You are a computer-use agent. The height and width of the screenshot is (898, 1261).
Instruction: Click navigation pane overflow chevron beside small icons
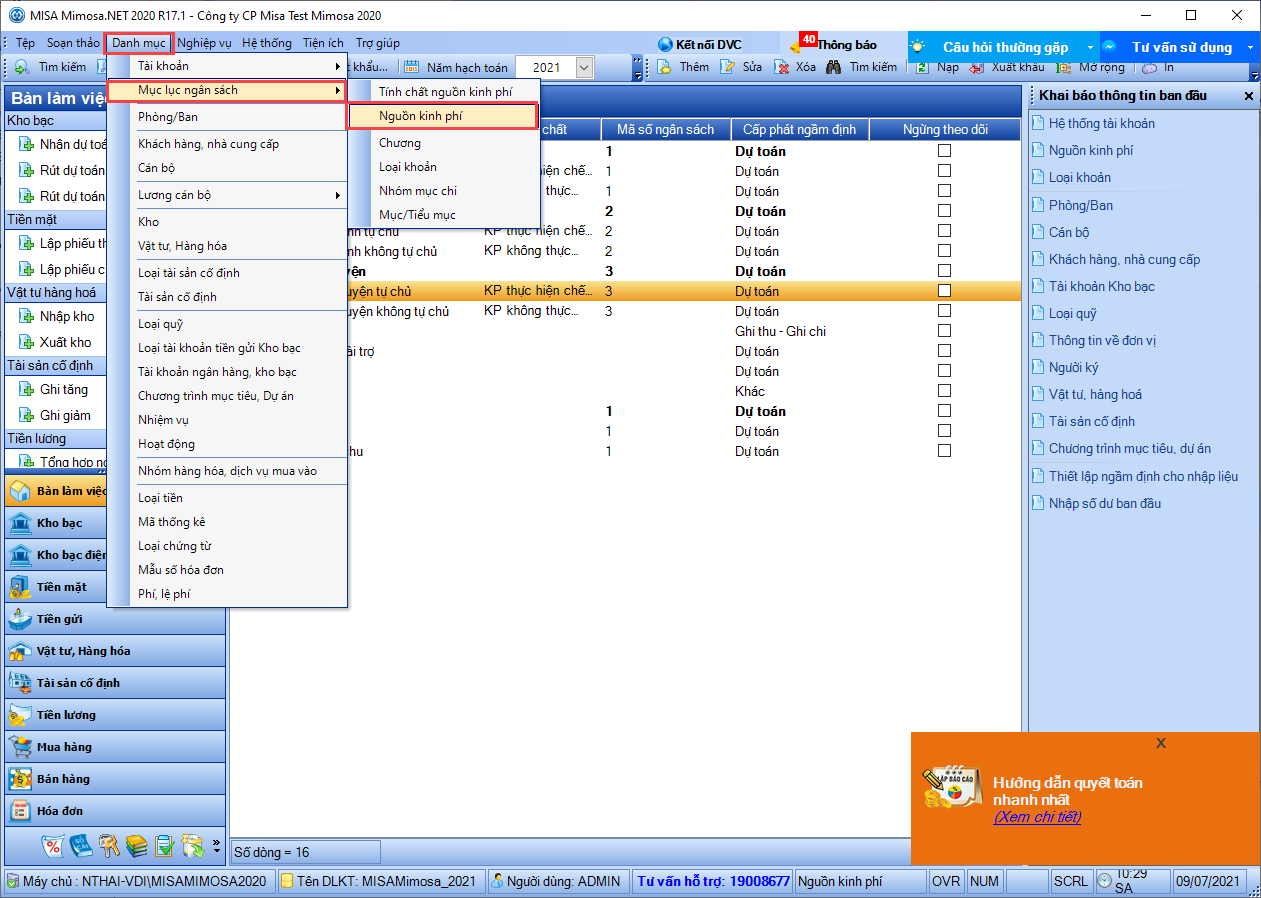click(x=217, y=846)
